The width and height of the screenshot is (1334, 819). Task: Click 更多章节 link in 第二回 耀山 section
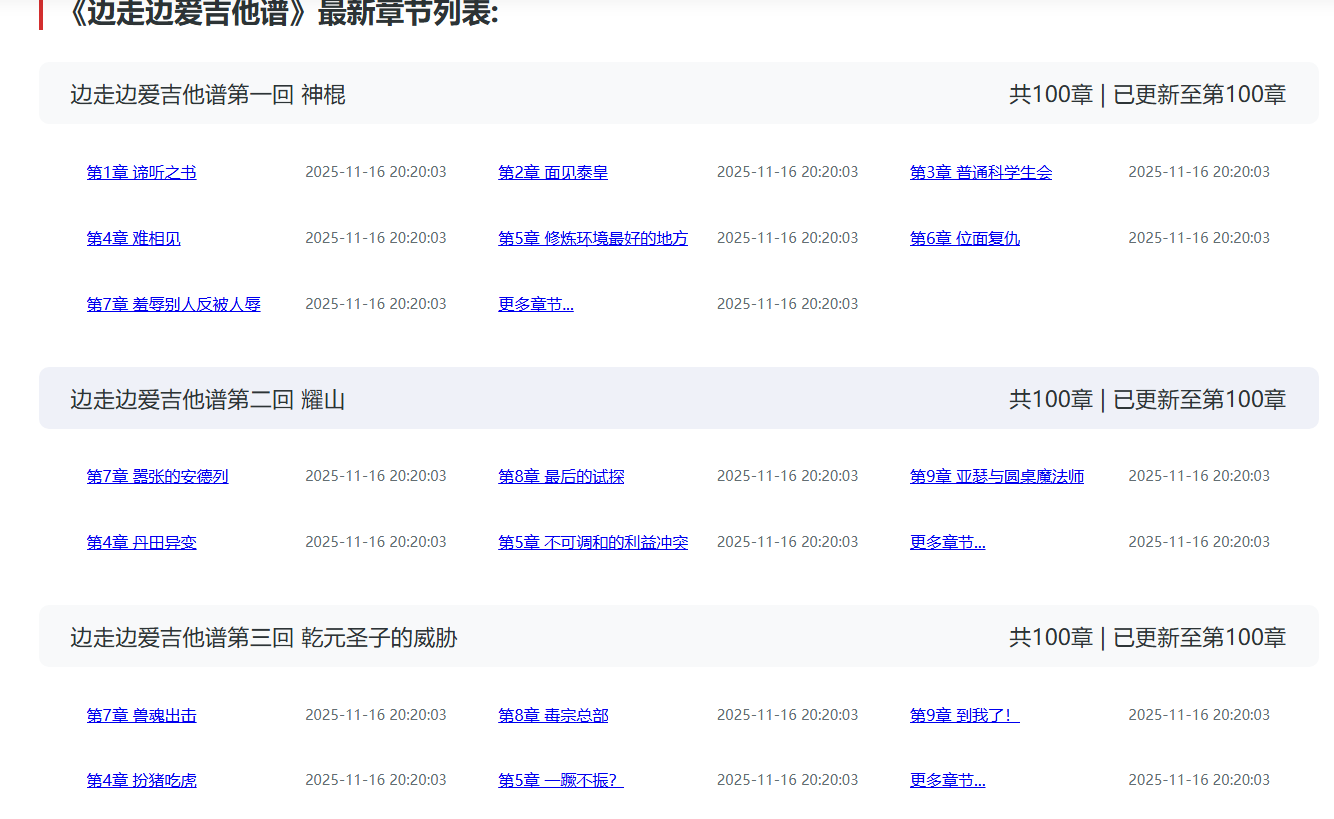click(947, 541)
